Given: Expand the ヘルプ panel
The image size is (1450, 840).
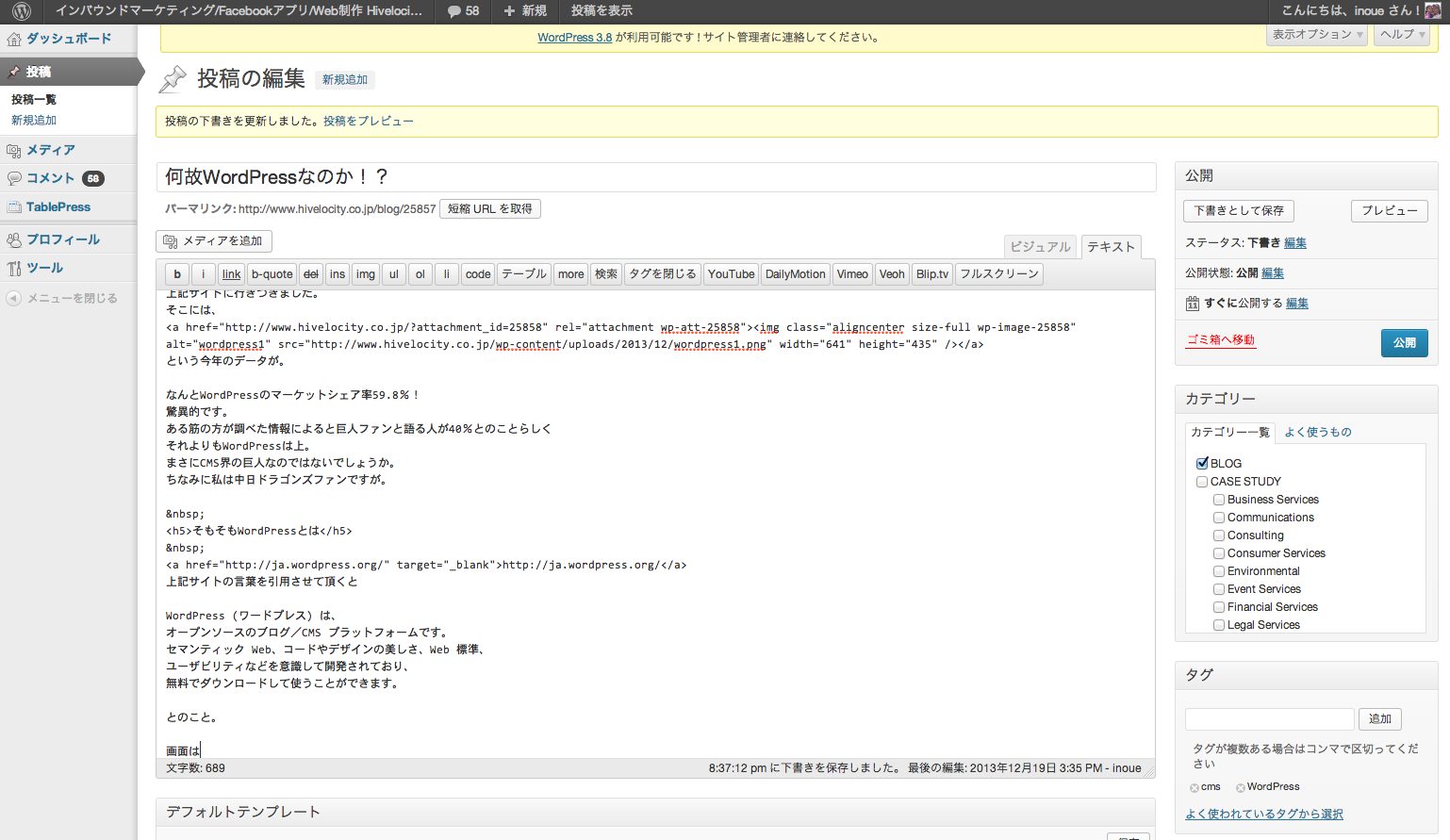Looking at the screenshot, I should click(x=1400, y=34).
